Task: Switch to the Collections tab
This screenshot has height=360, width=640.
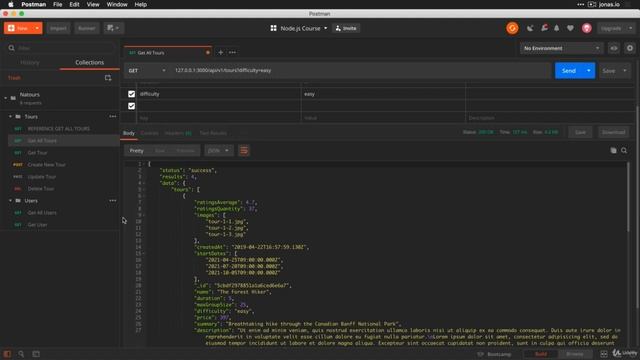Action: pyautogui.click(x=89, y=62)
